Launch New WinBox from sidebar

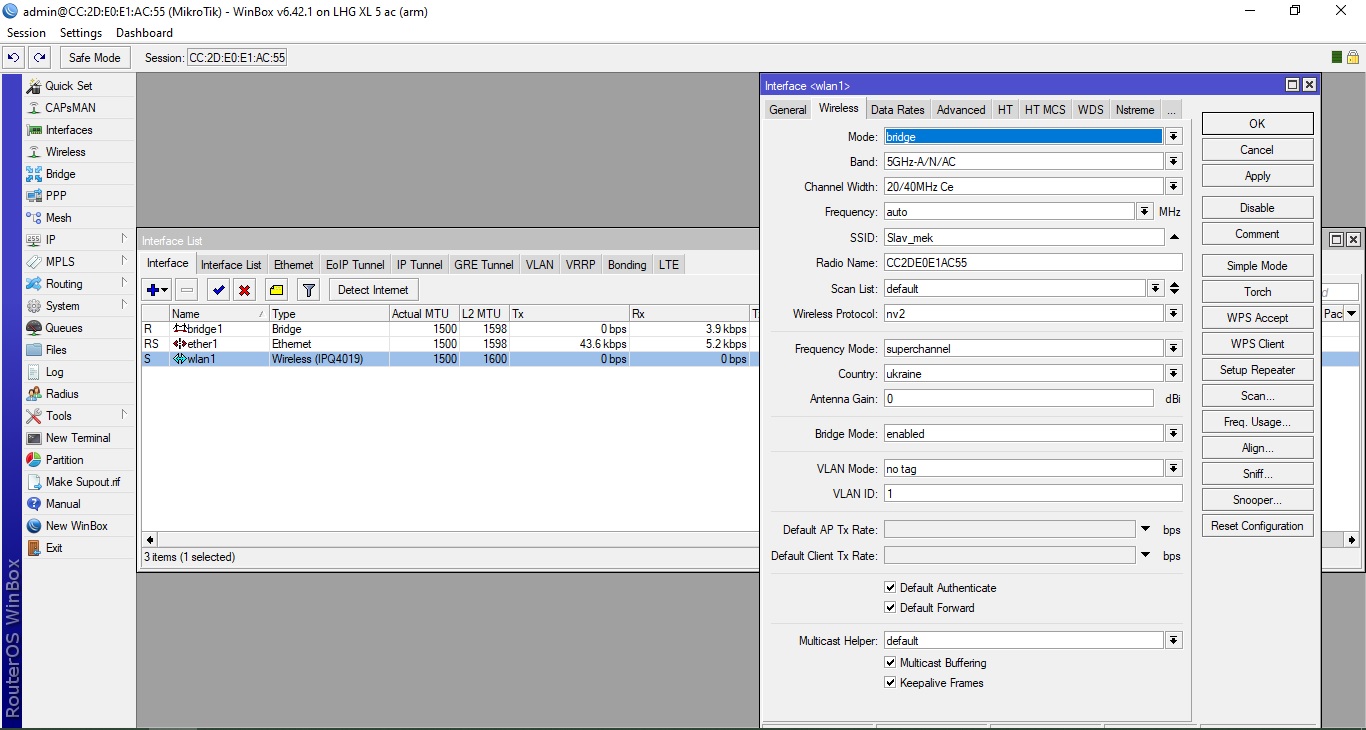click(77, 526)
